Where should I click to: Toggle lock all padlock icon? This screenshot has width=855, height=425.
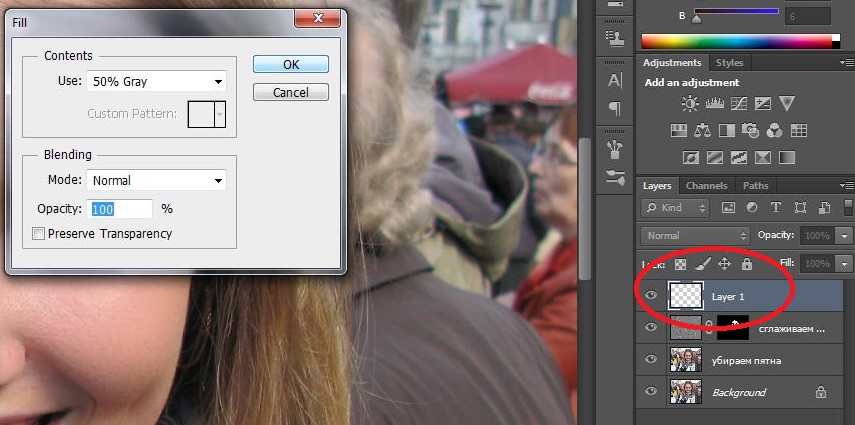click(746, 265)
